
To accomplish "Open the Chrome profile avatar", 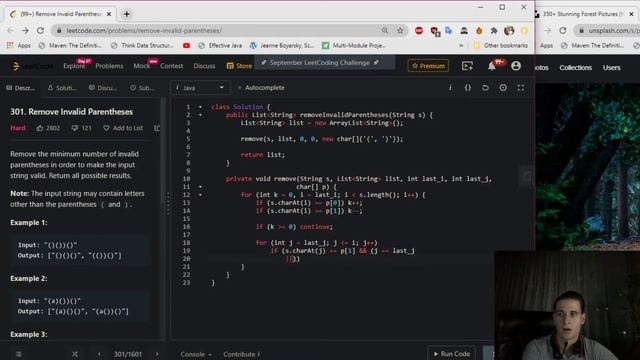I will click(x=509, y=31).
